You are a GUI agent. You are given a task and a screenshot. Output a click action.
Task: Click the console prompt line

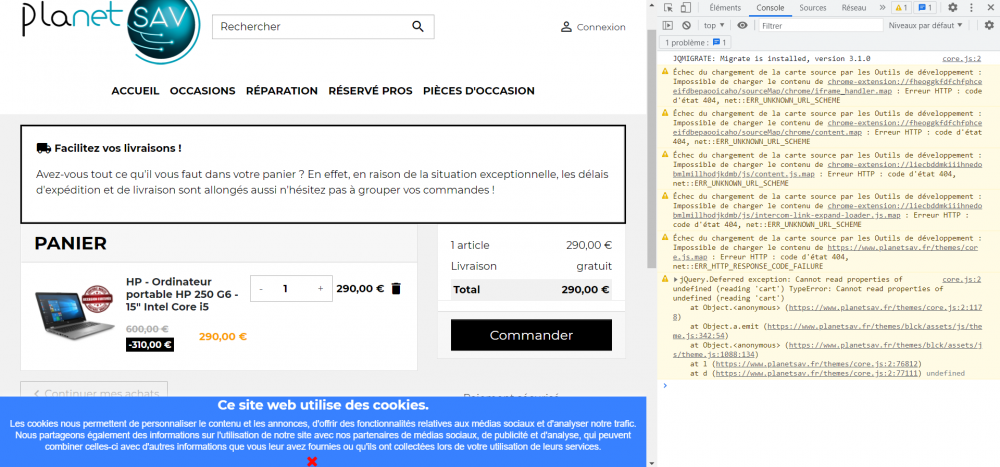pyautogui.click(x=828, y=385)
